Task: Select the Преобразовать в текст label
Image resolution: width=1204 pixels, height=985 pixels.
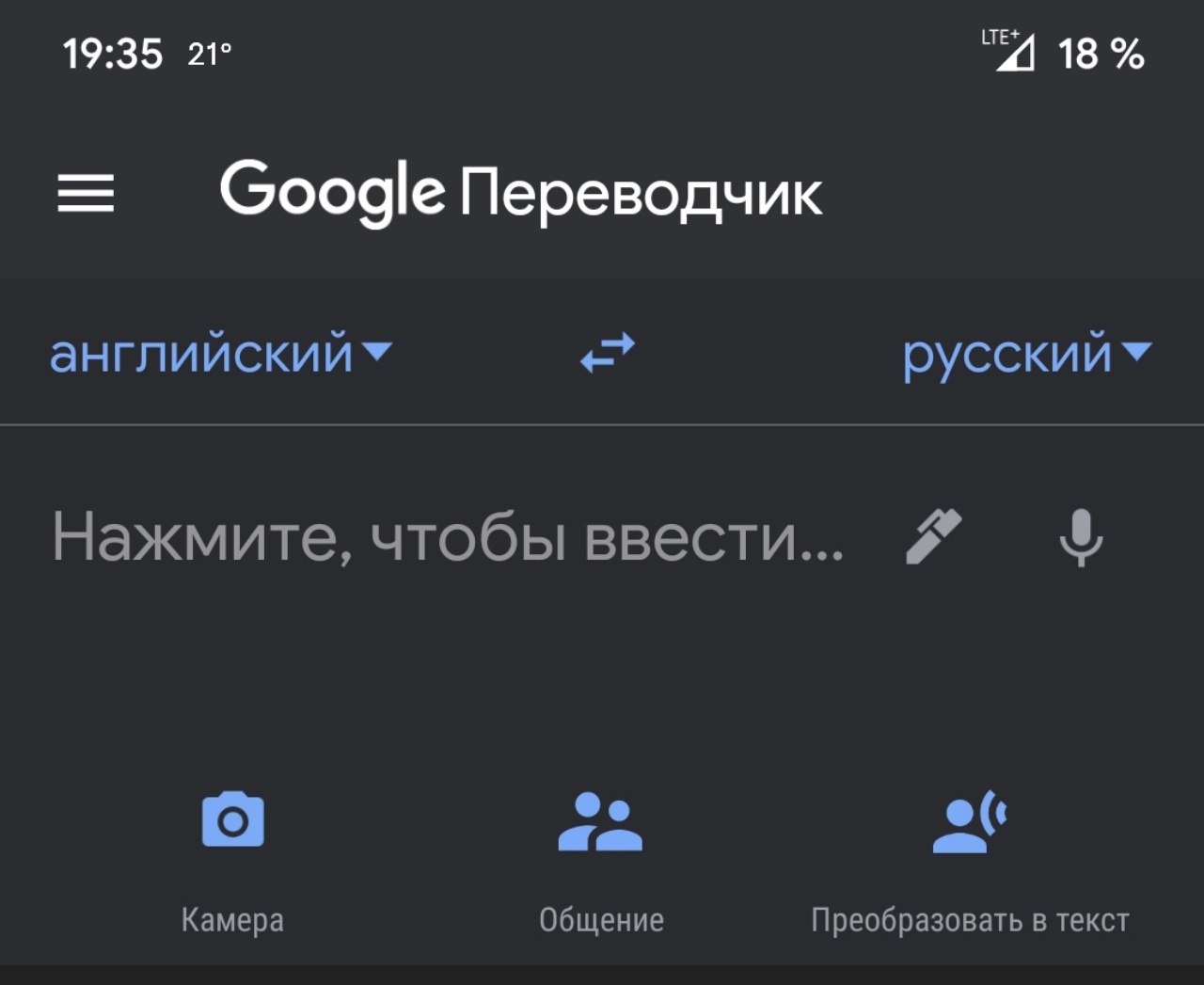Action: [x=970, y=920]
